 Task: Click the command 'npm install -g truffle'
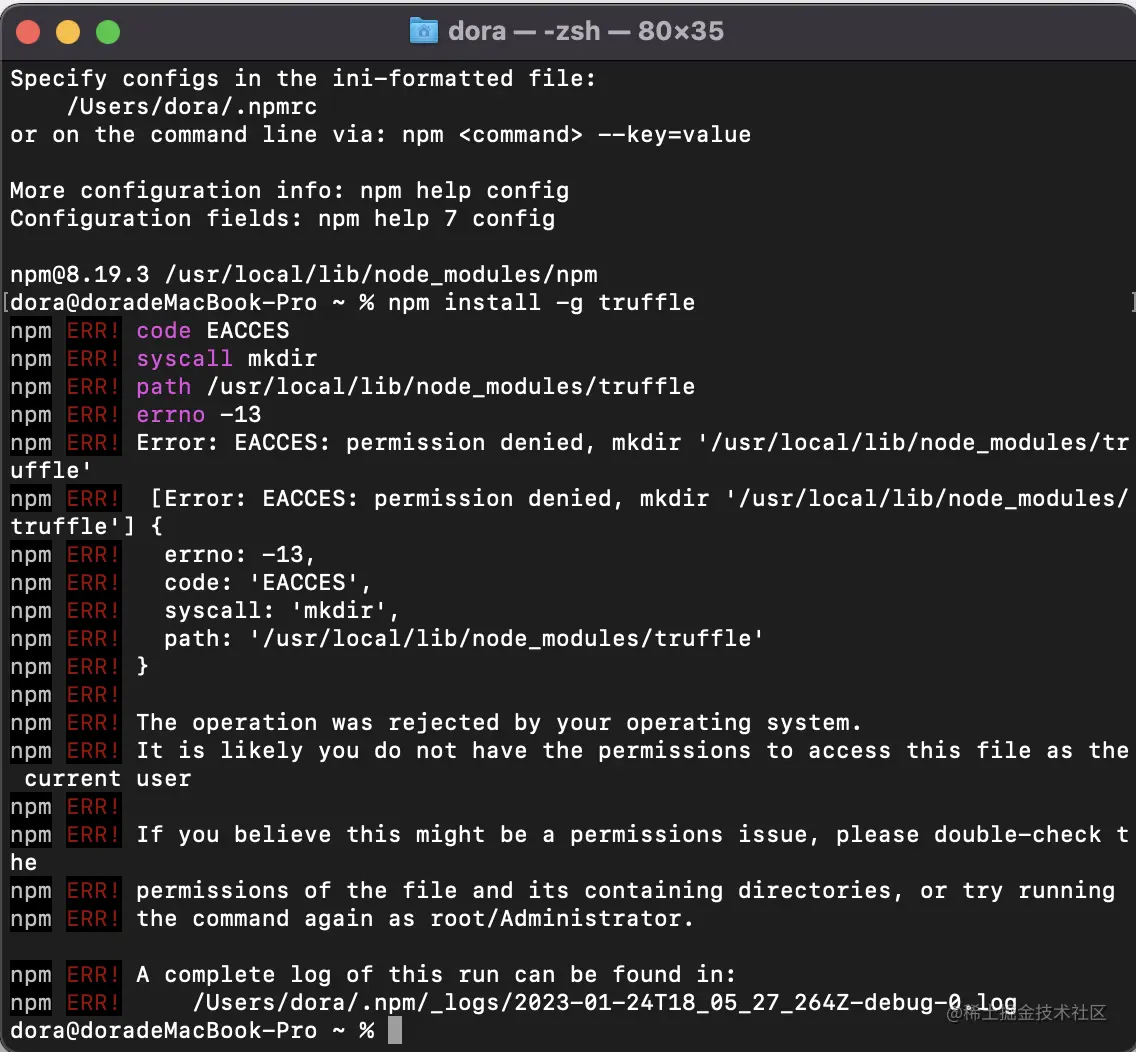click(x=541, y=302)
